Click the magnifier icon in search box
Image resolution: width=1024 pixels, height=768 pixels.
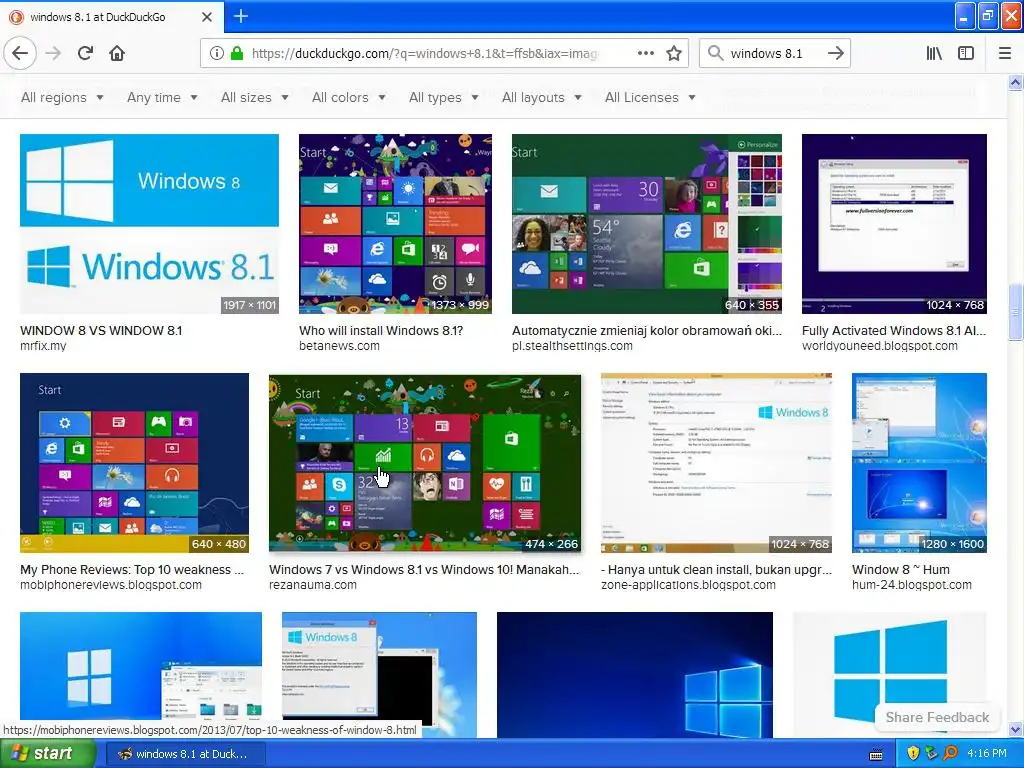716,54
